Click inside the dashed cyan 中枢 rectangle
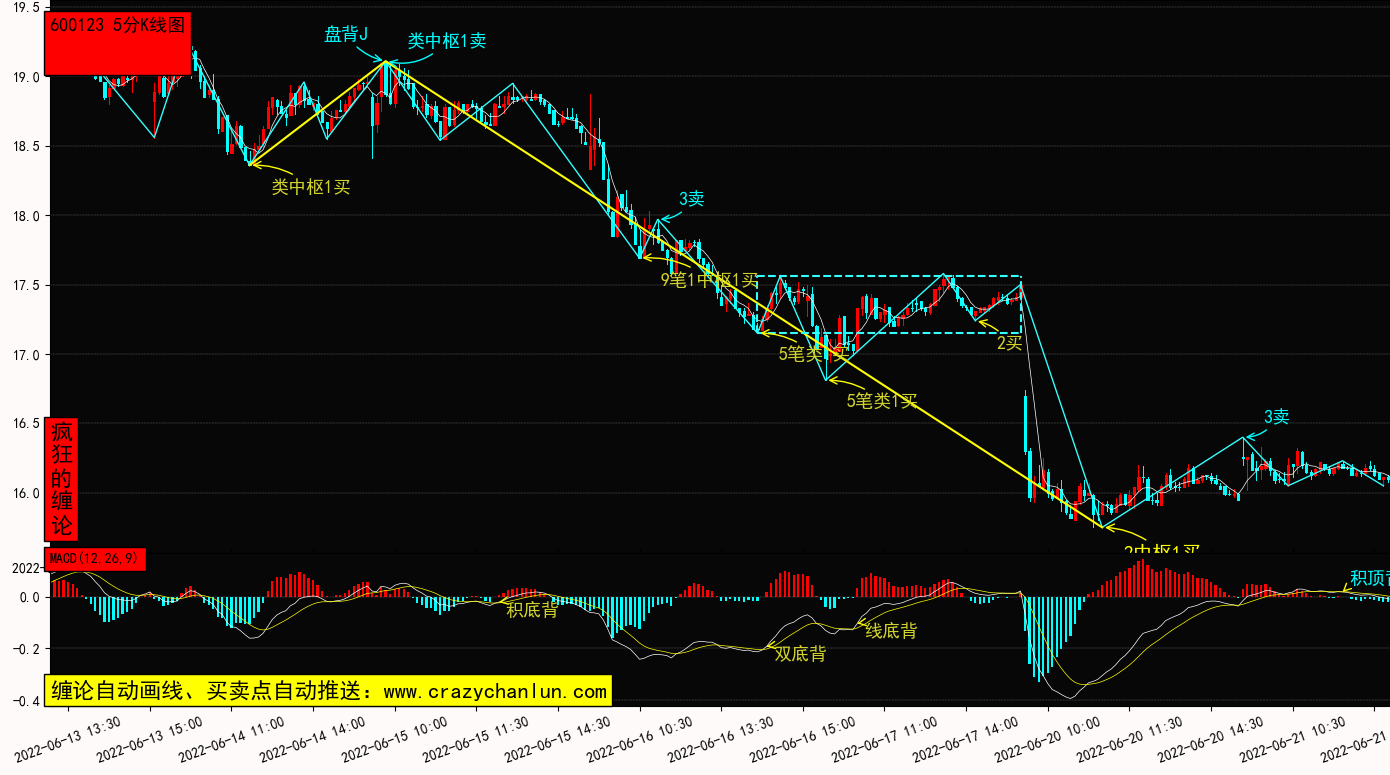 point(890,305)
